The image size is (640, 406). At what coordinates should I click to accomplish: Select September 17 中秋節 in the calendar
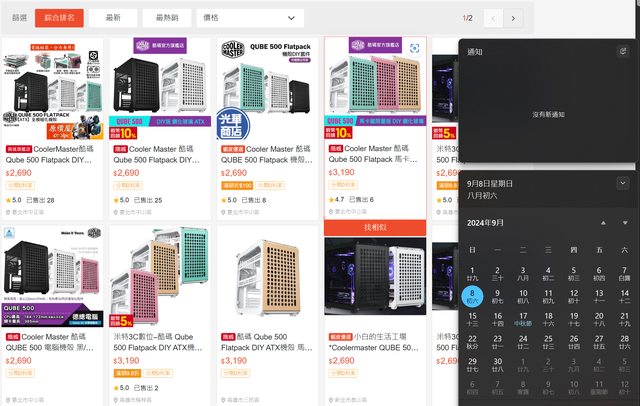[523, 319]
